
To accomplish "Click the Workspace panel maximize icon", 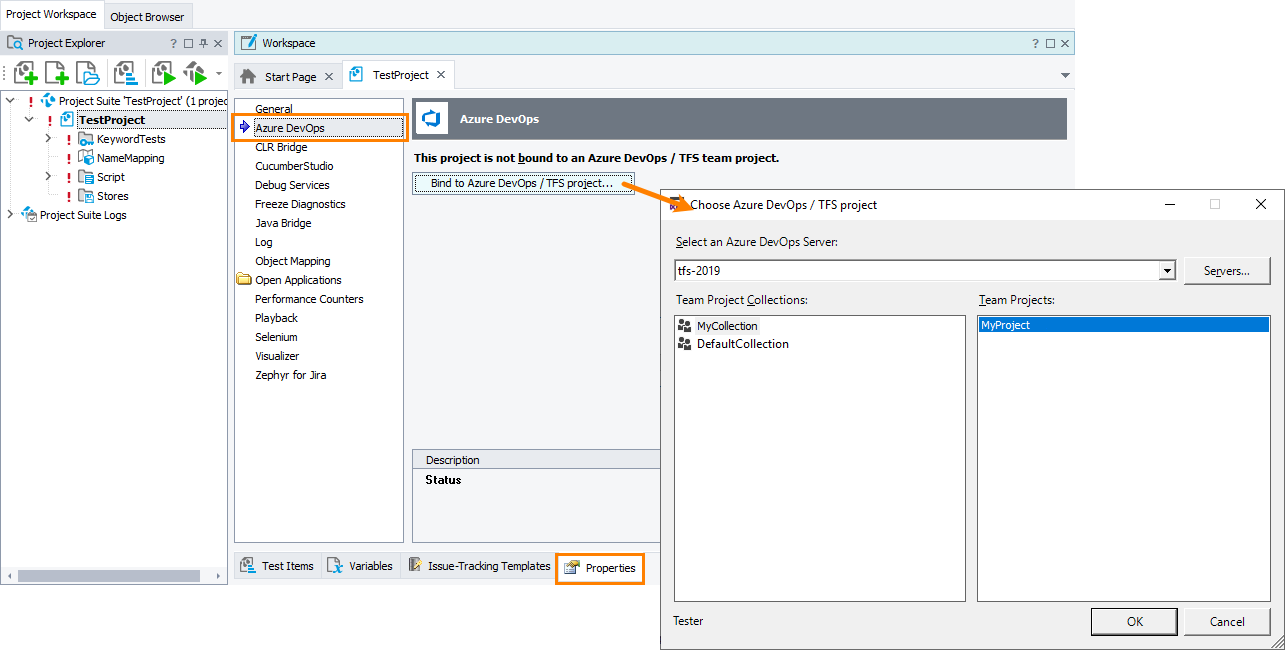I will (x=1050, y=43).
